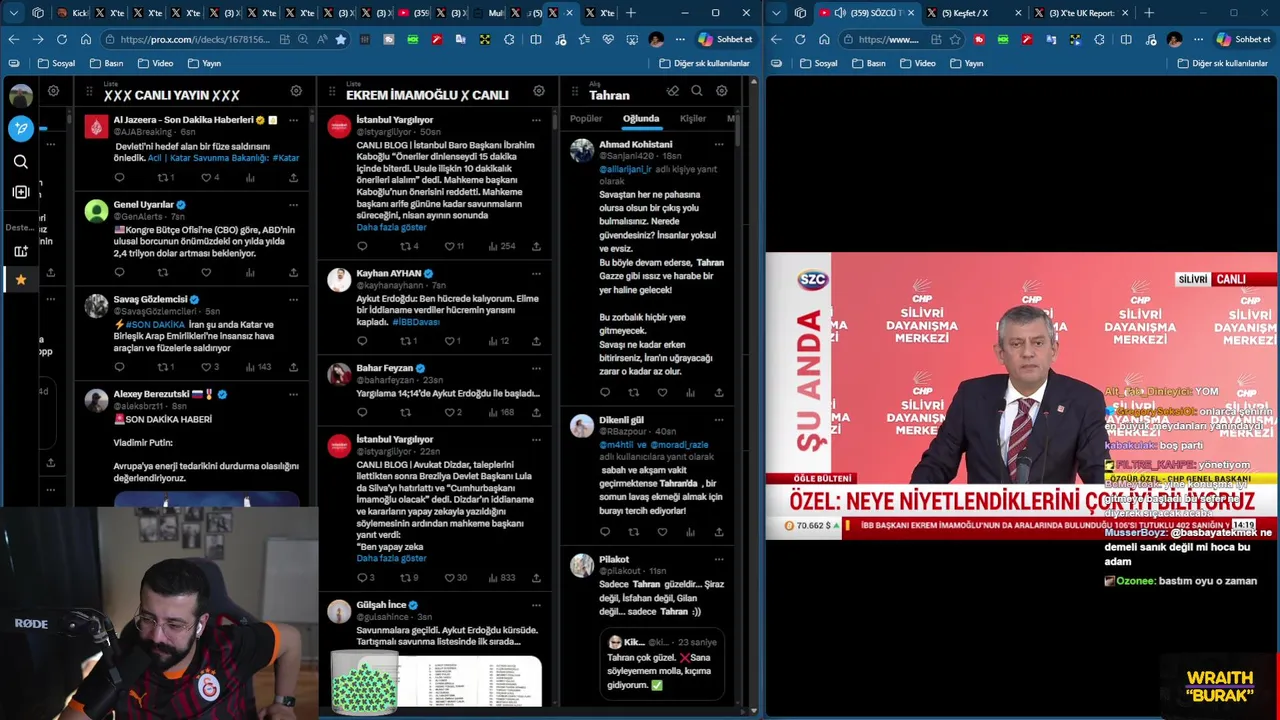This screenshot has width=1280, height=720.
Task: Open split screen icon in left window
Action: tap(536, 39)
